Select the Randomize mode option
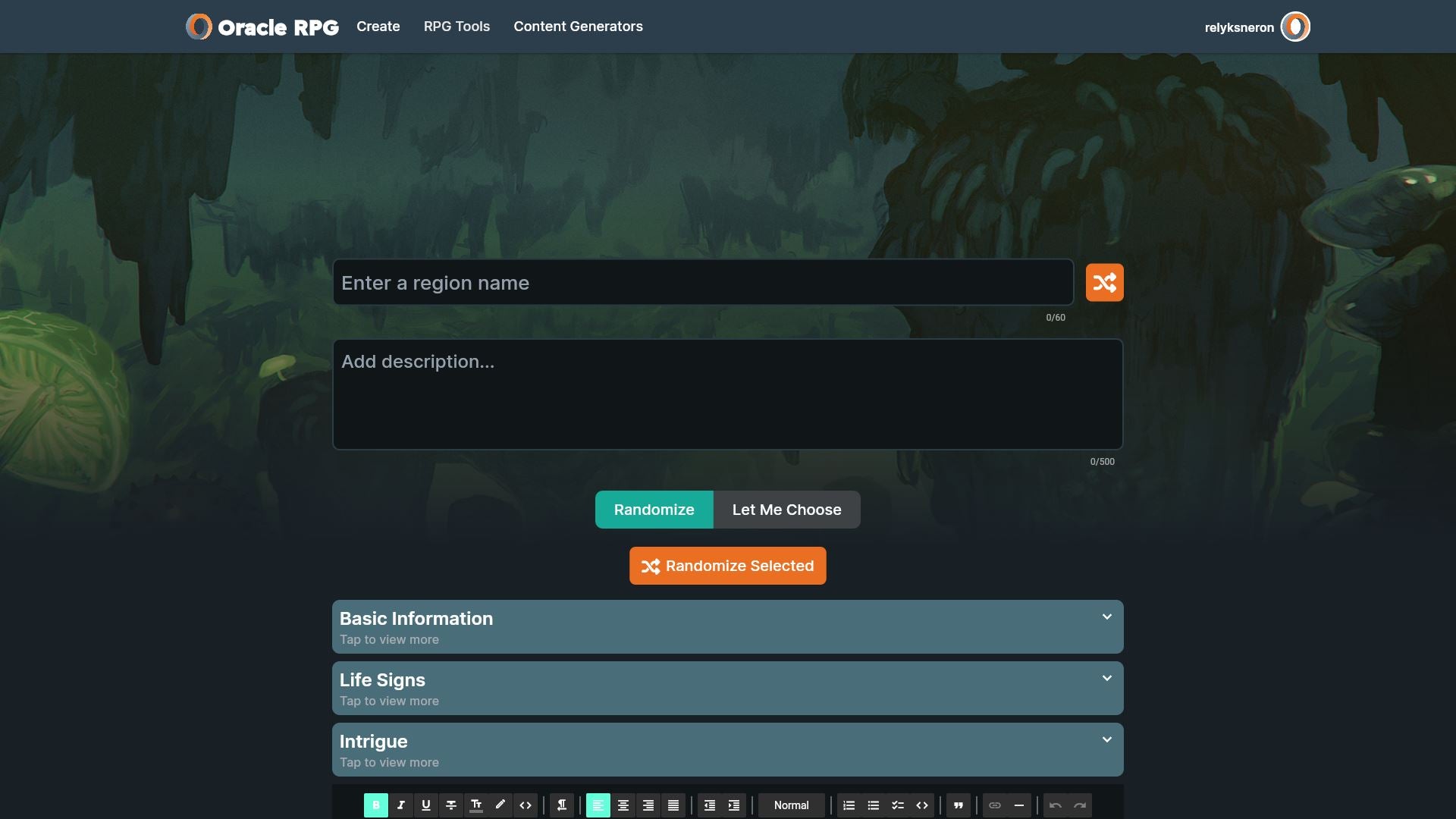 [x=654, y=510]
